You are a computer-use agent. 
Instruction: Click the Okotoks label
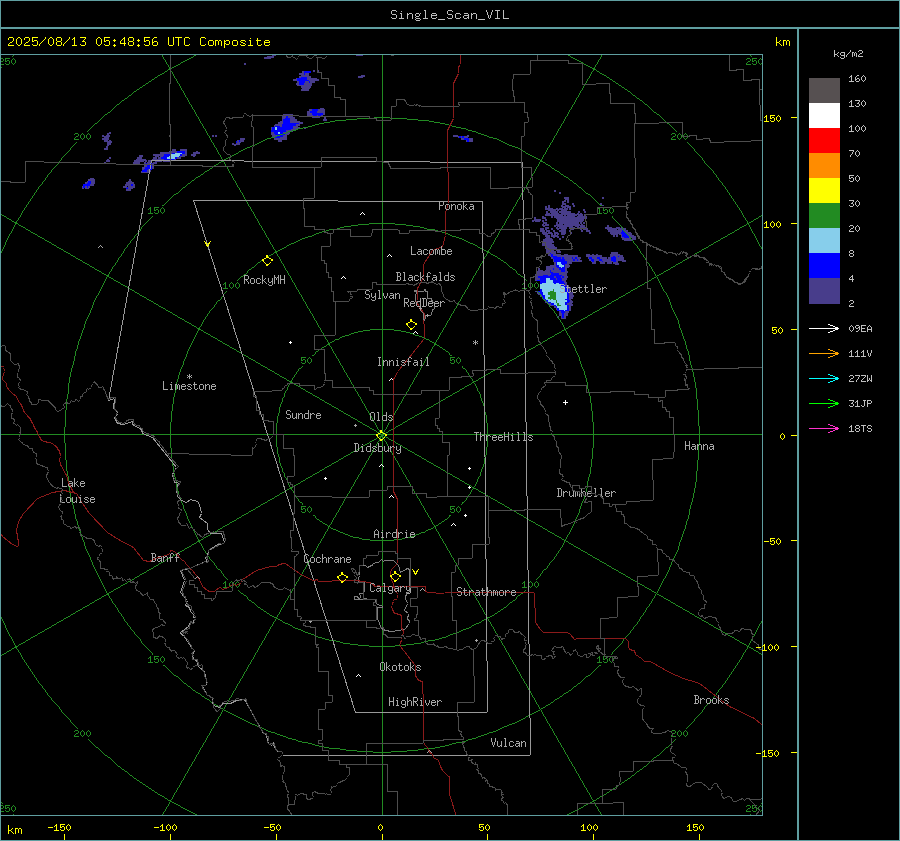pos(400,666)
